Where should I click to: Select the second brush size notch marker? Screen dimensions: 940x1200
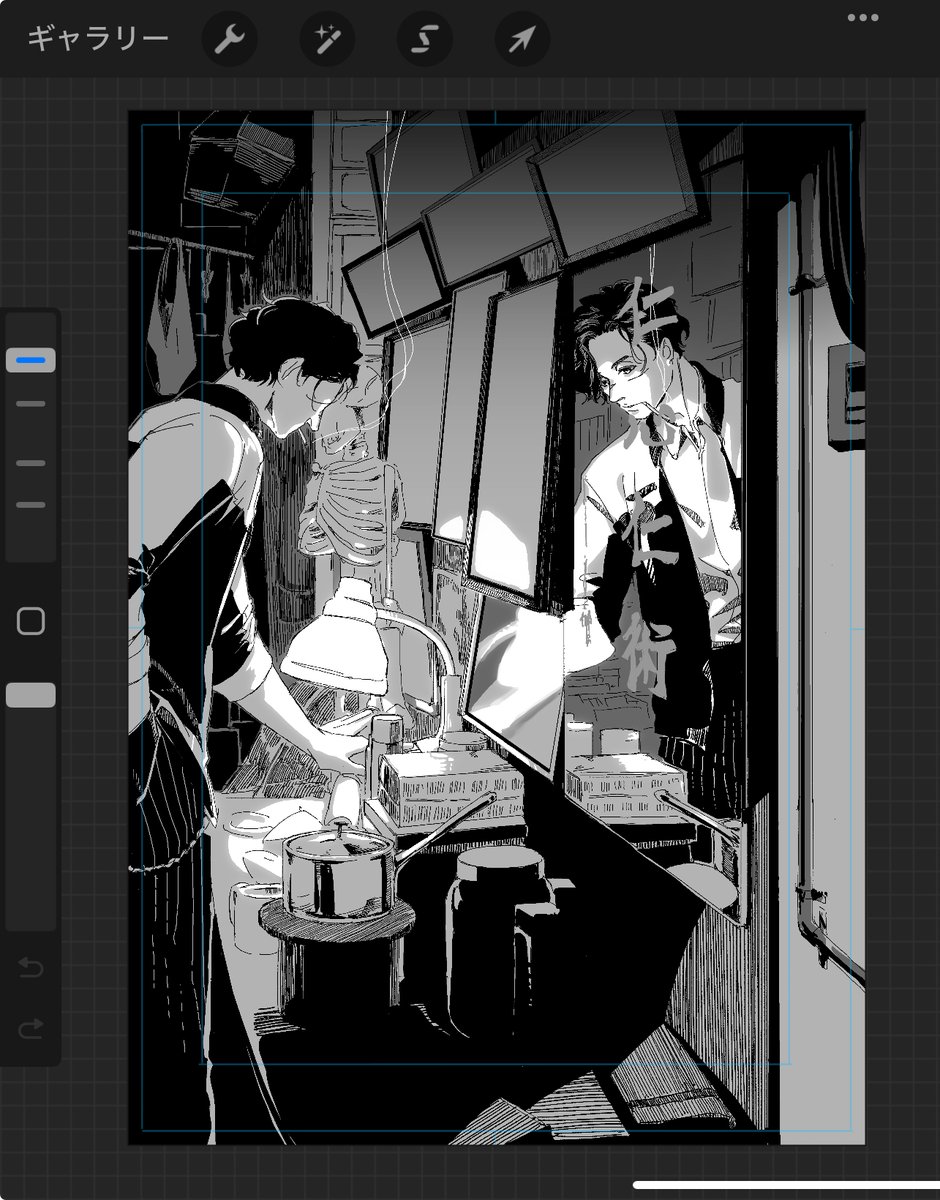pos(31,404)
